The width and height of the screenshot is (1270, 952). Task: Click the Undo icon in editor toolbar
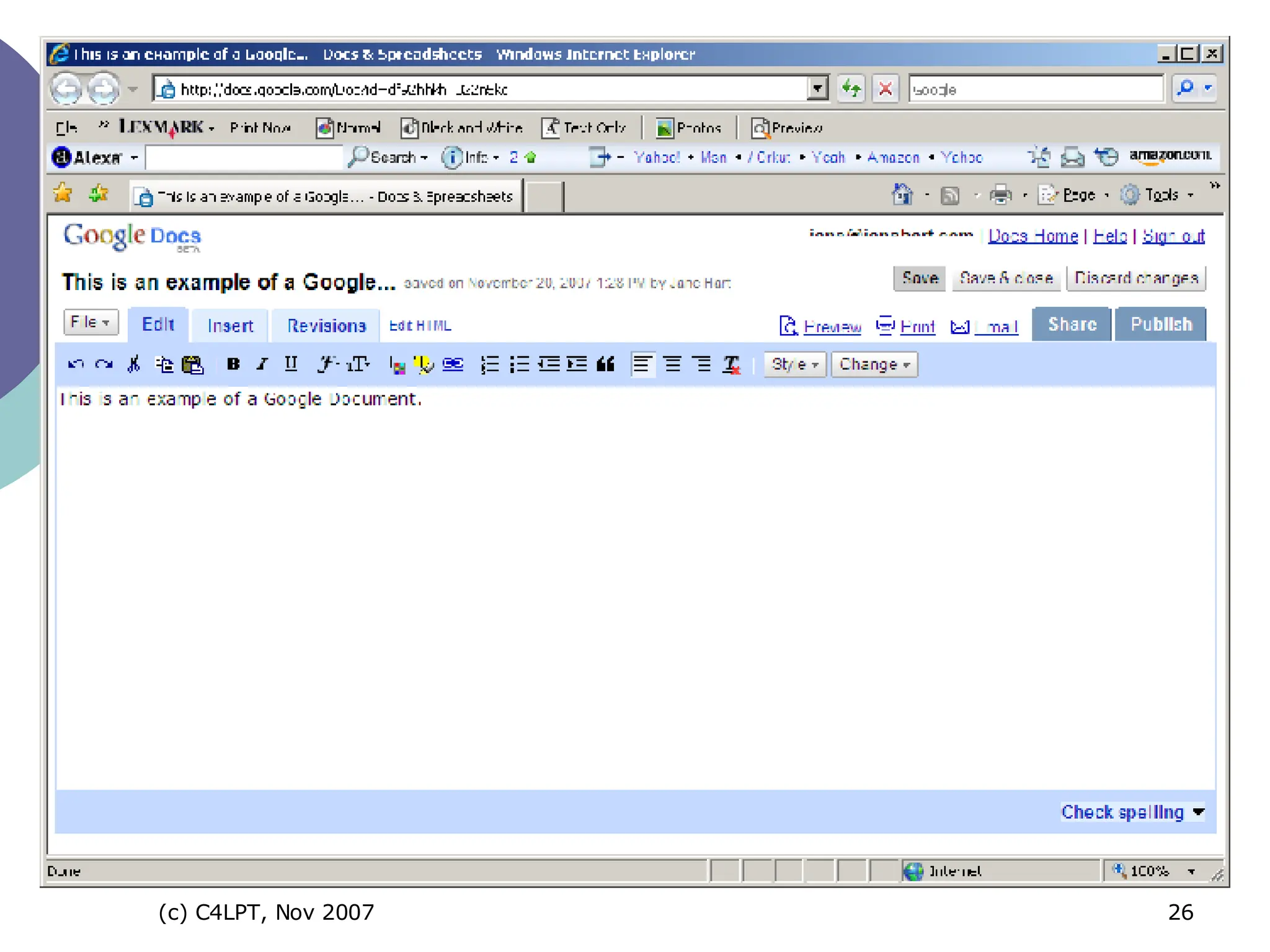point(76,364)
